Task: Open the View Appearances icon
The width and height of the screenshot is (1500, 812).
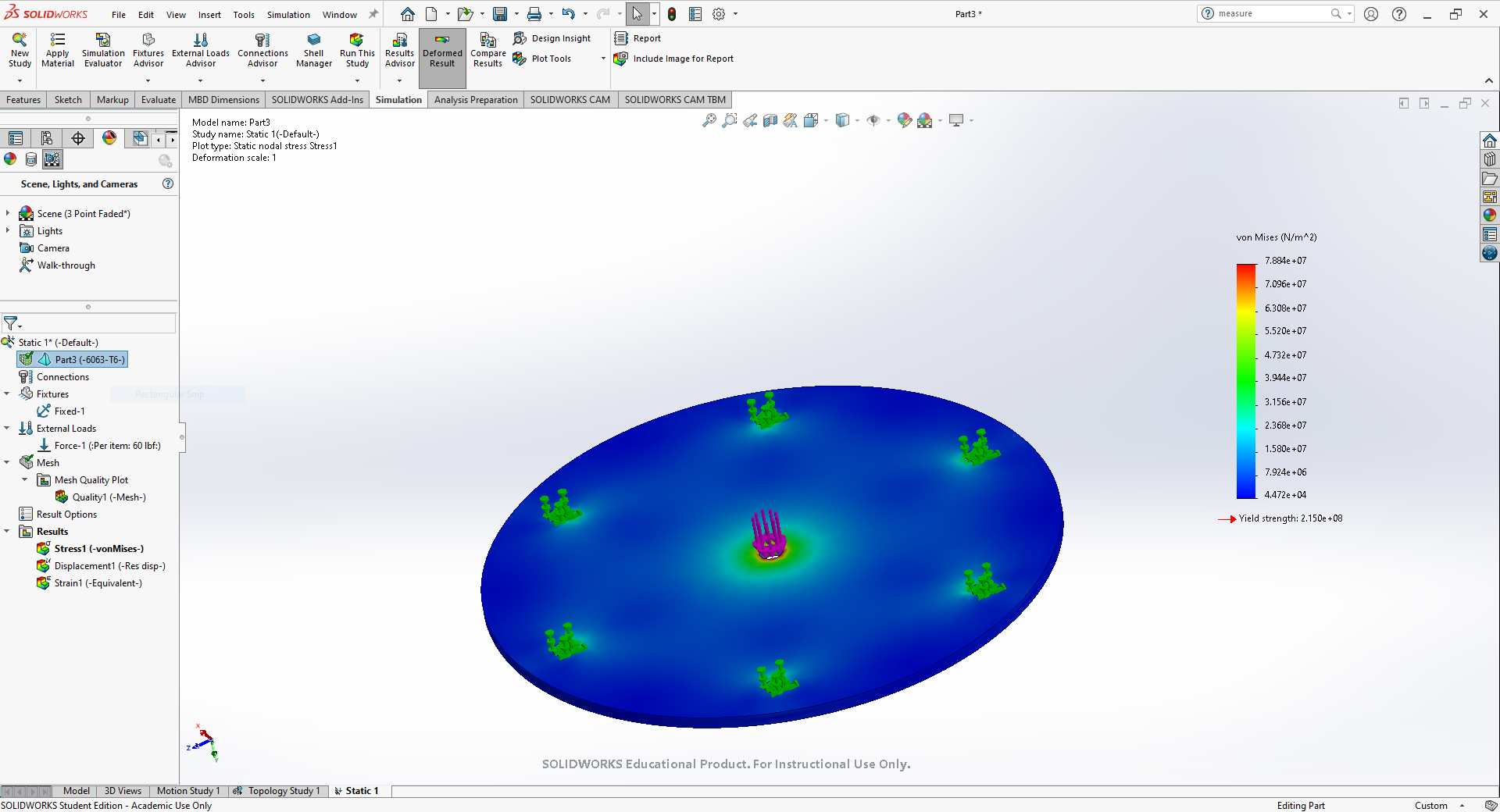Action: click(10, 159)
